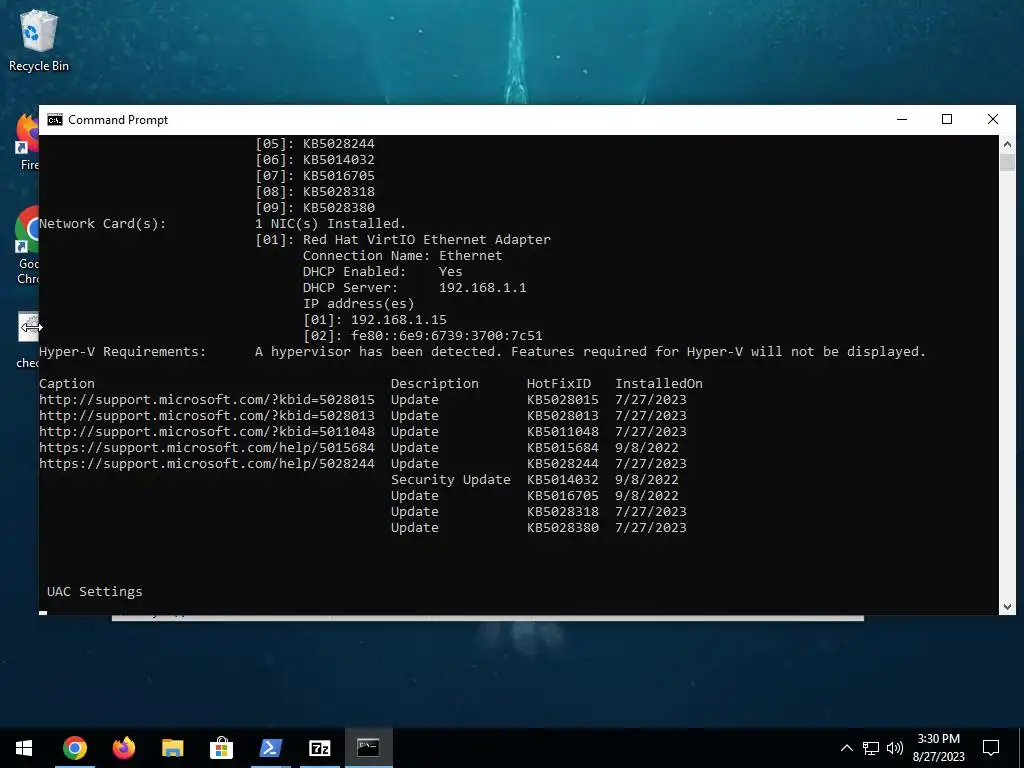
Task: Launch Chrome from the taskbar
Action: (x=74, y=748)
